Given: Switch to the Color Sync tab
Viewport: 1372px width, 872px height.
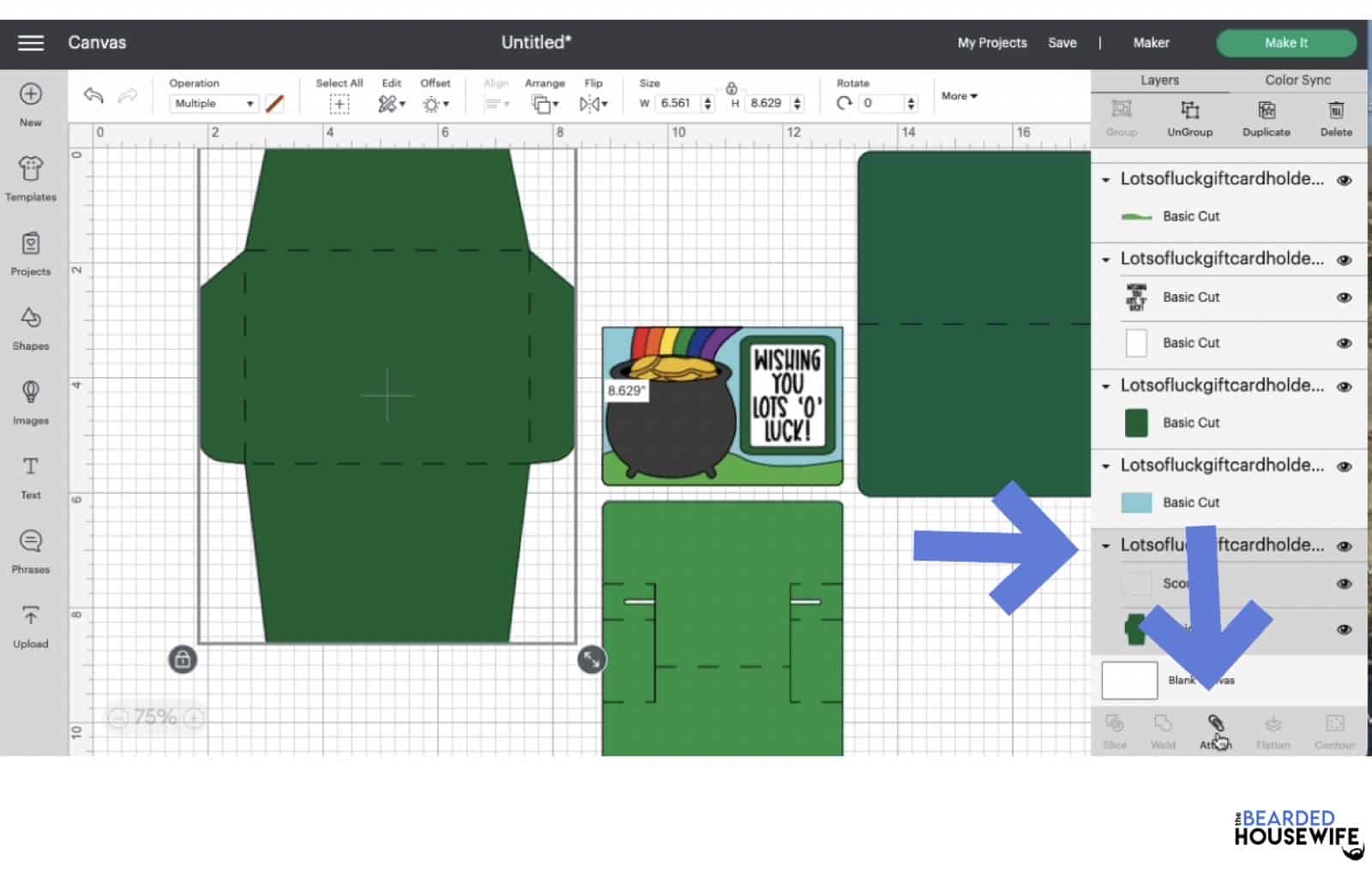Looking at the screenshot, I should [1297, 80].
